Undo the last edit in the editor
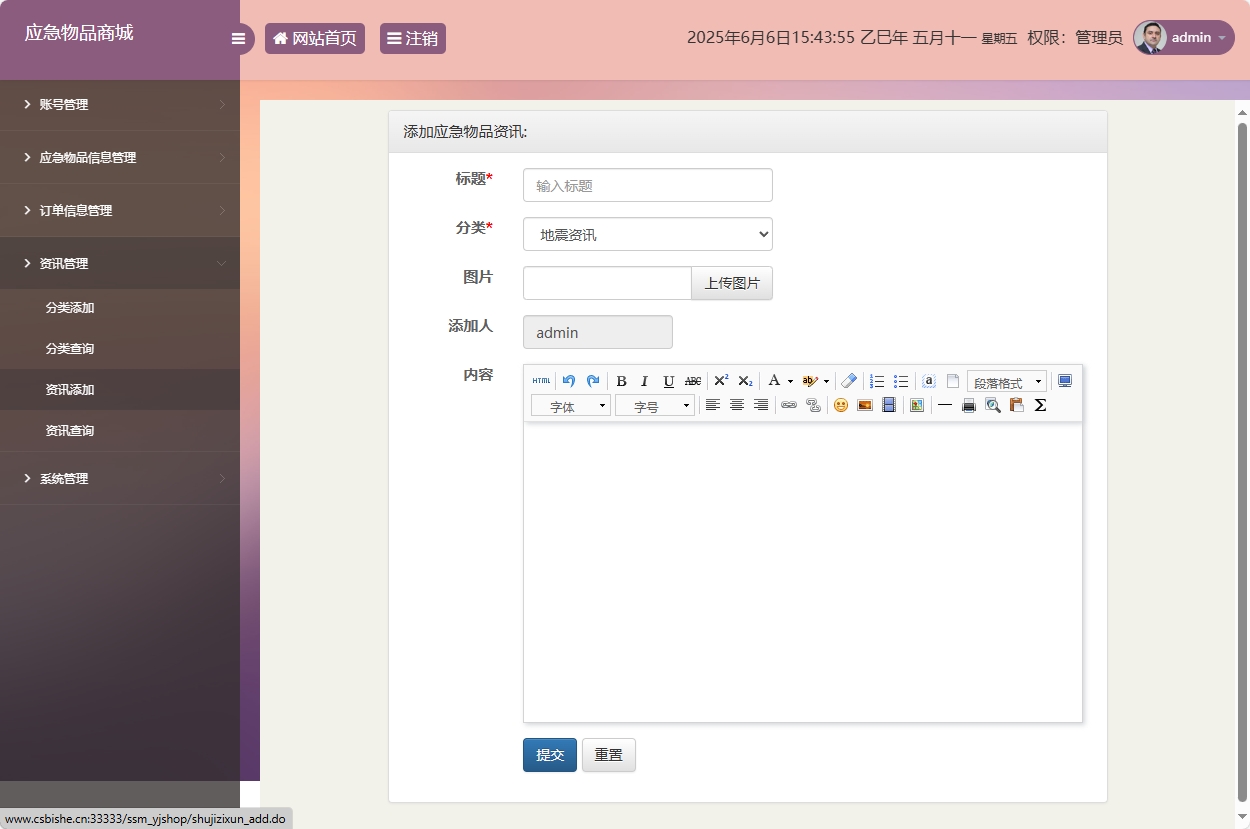Viewport: 1250px width, 829px height. coord(569,381)
